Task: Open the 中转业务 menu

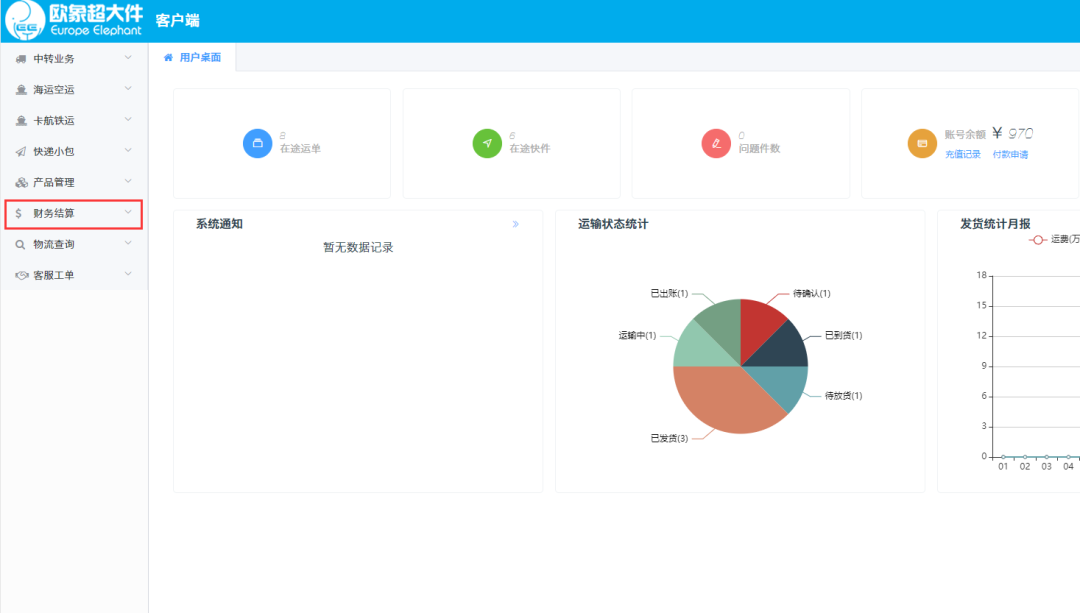Action: [x=74, y=59]
